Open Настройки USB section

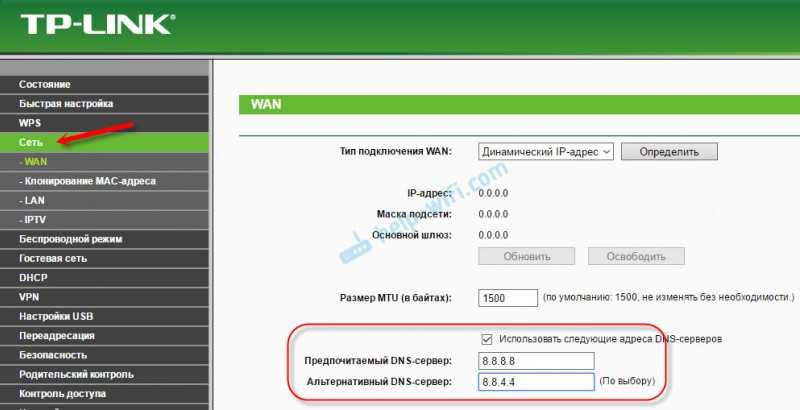104,316
